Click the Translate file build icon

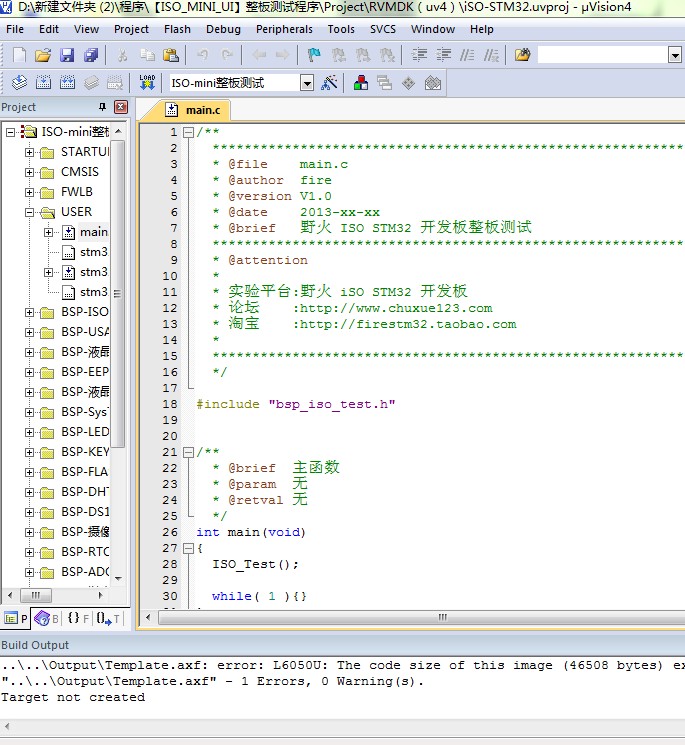pyautogui.click(x=19, y=83)
